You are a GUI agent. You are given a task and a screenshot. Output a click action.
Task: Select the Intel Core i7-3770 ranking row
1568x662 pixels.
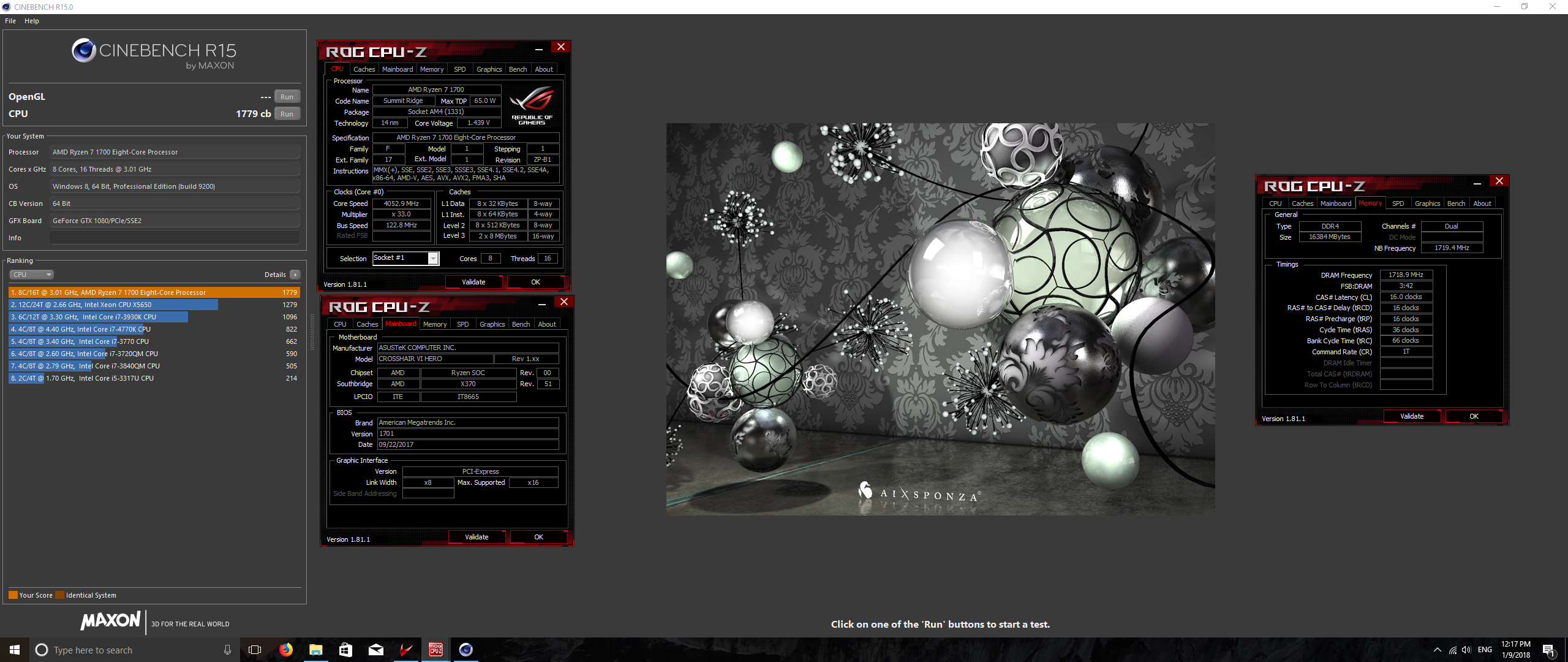[154, 341]
